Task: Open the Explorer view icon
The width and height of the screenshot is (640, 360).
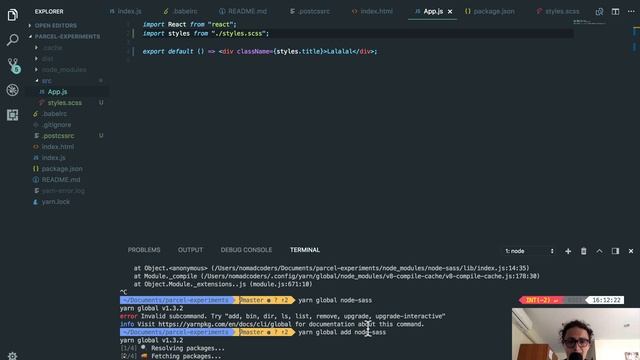Action: click(12, 15)
